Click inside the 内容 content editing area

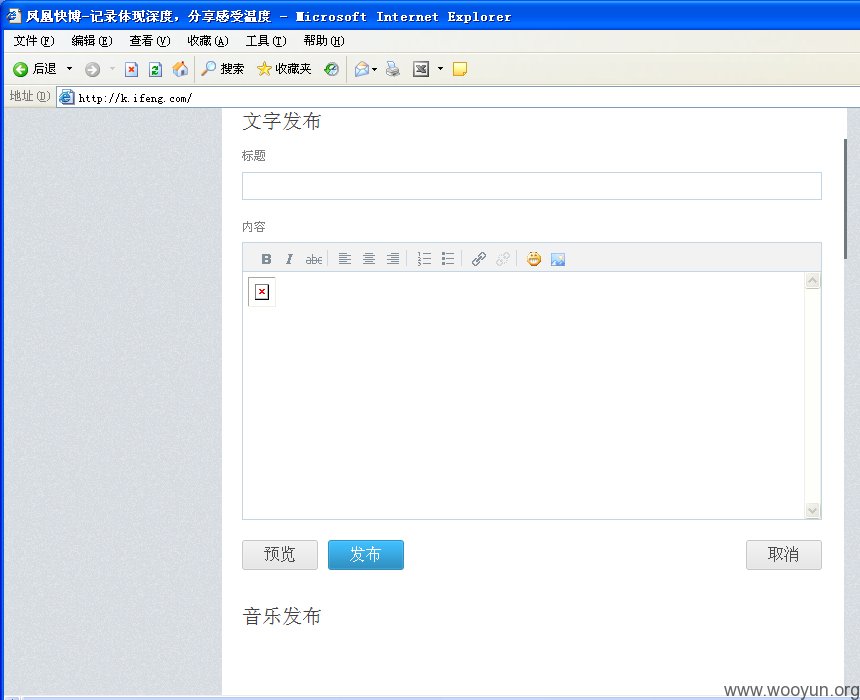click(524, 395)
